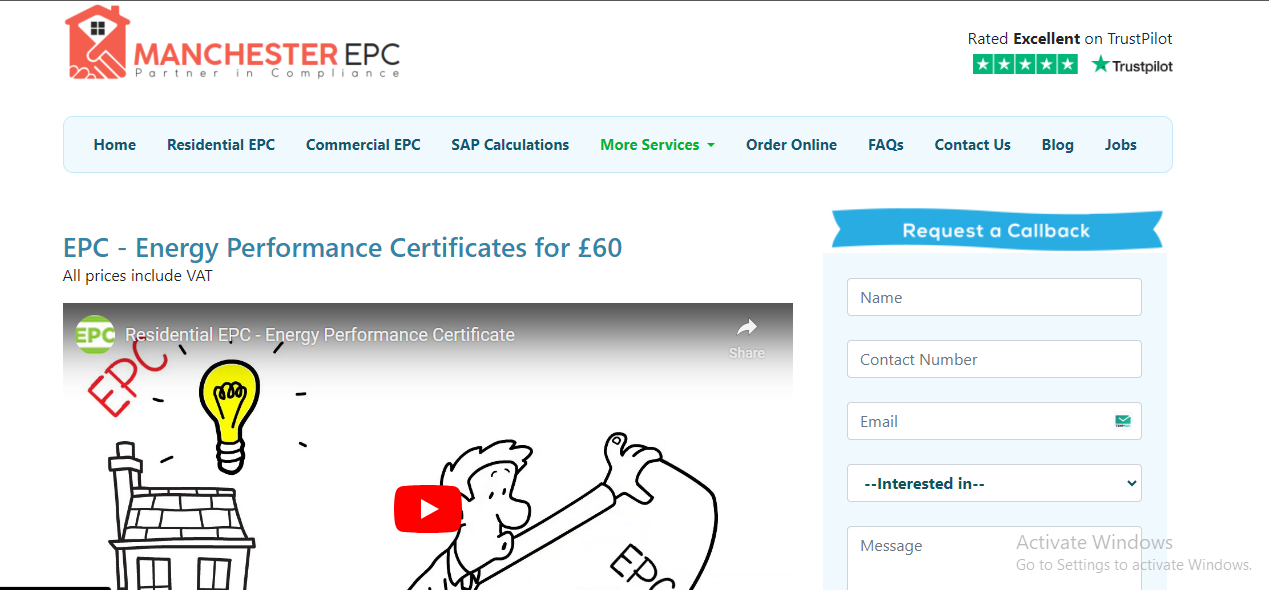Screen dimensions: 1269x590
Task: Expand the More Services dropdown menu
Action: coord(657,145)
